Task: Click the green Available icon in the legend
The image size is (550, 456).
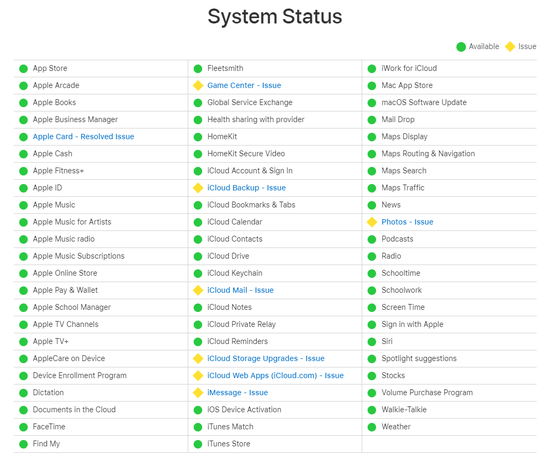Action: pos(461,47)
